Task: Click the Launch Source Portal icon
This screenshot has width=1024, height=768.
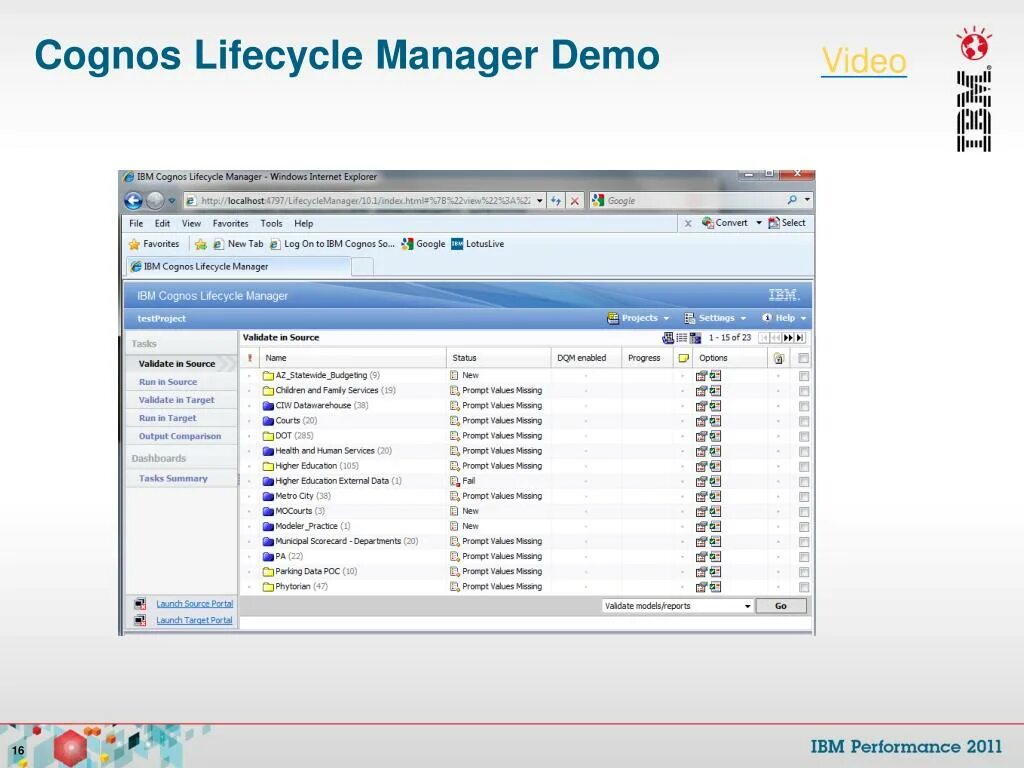Action: point(140,604)
